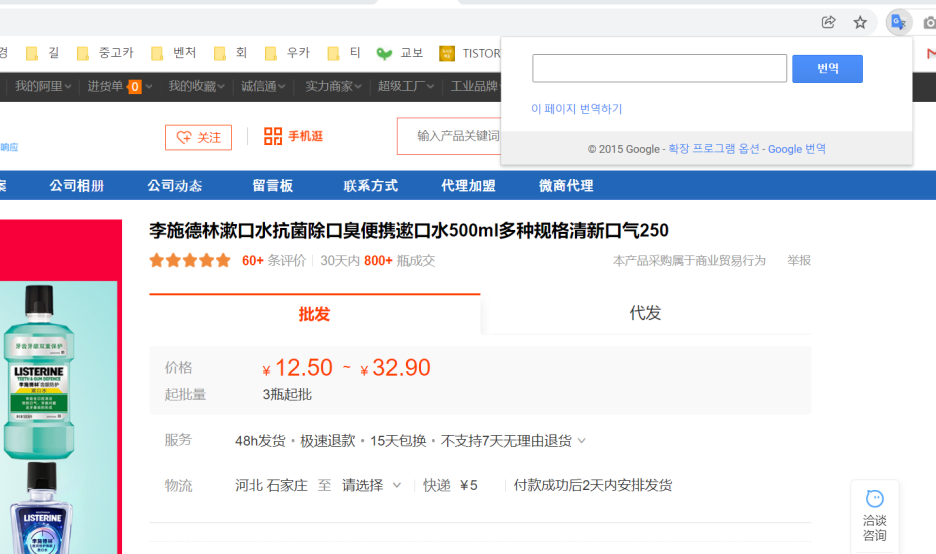Image resolution: width=936 pixels, height=554 pixels.
Task: Switch to the 代发 tab
Action: coord(645,313)
